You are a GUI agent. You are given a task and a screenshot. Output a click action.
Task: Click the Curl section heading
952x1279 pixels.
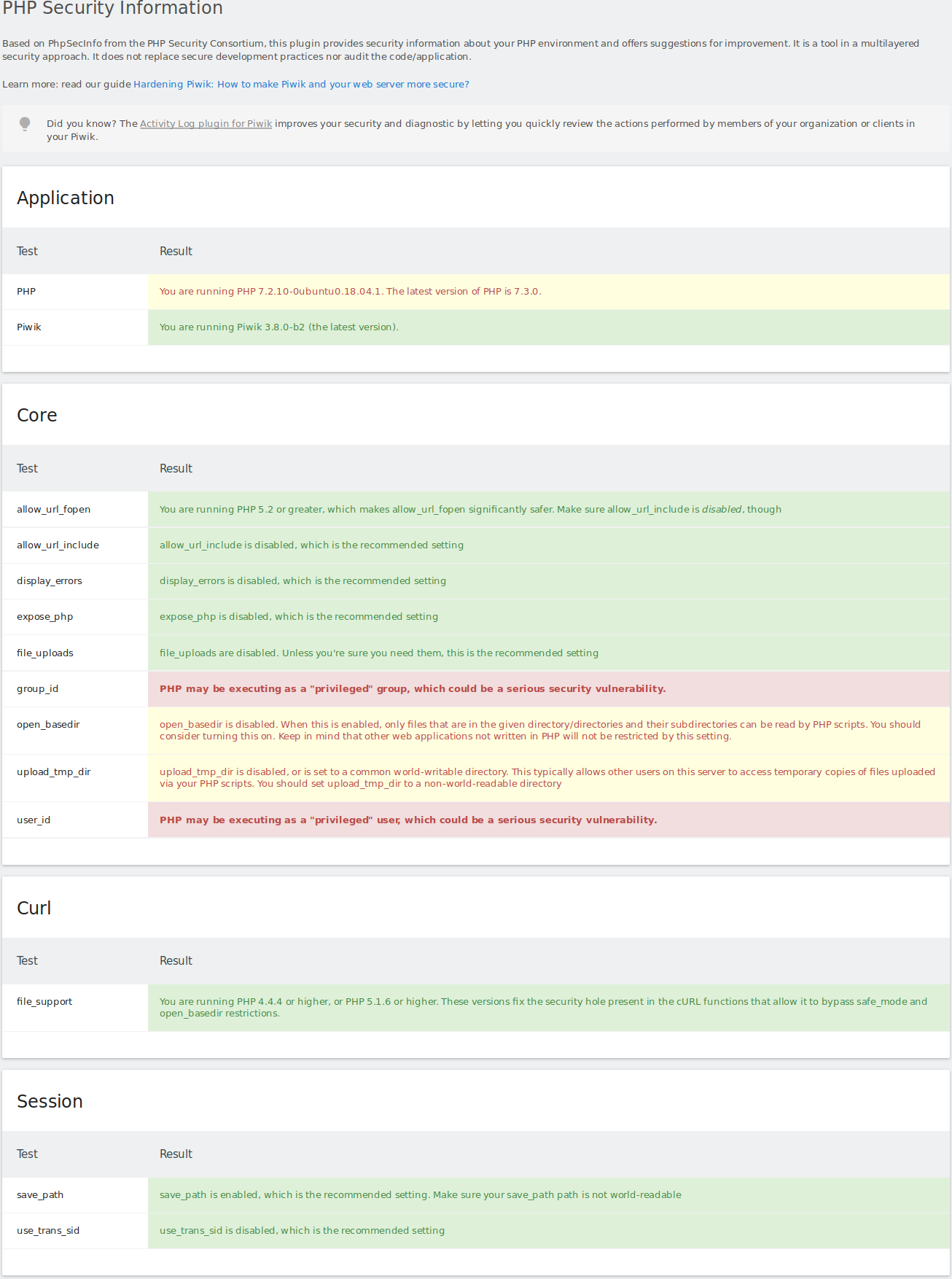point(34,909)
